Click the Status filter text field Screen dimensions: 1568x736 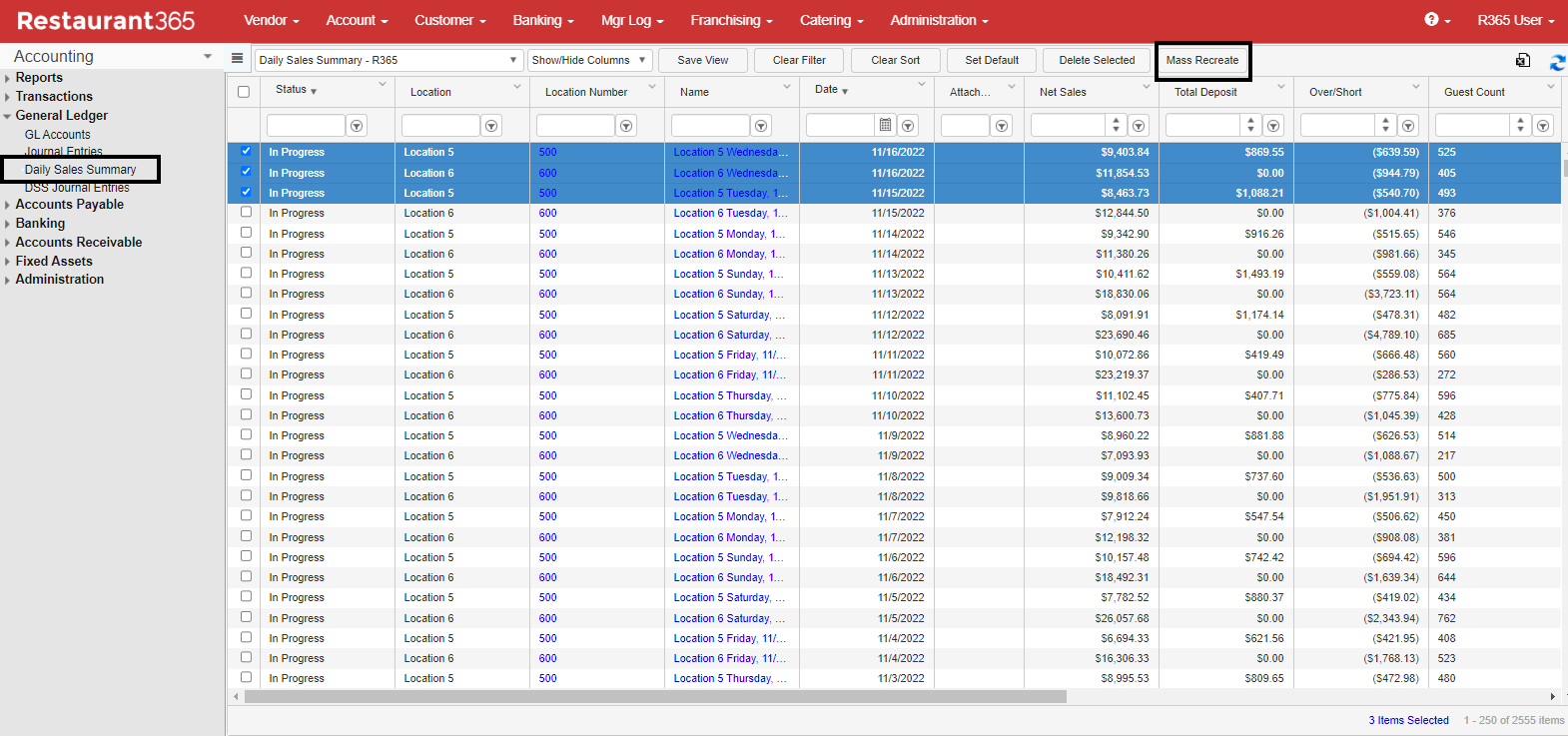[306, 125]
